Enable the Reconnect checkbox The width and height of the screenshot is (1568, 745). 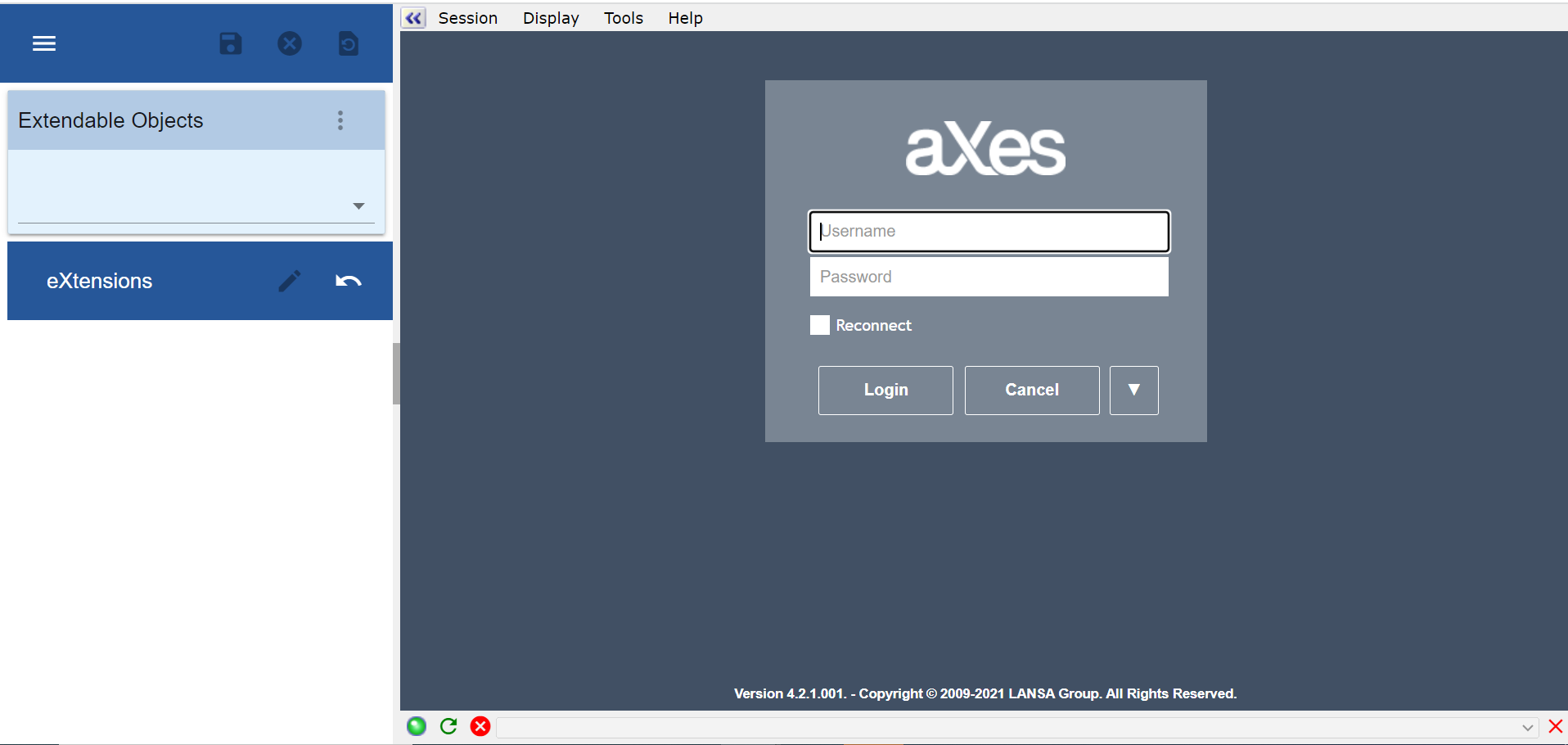[x=819, y=325]
